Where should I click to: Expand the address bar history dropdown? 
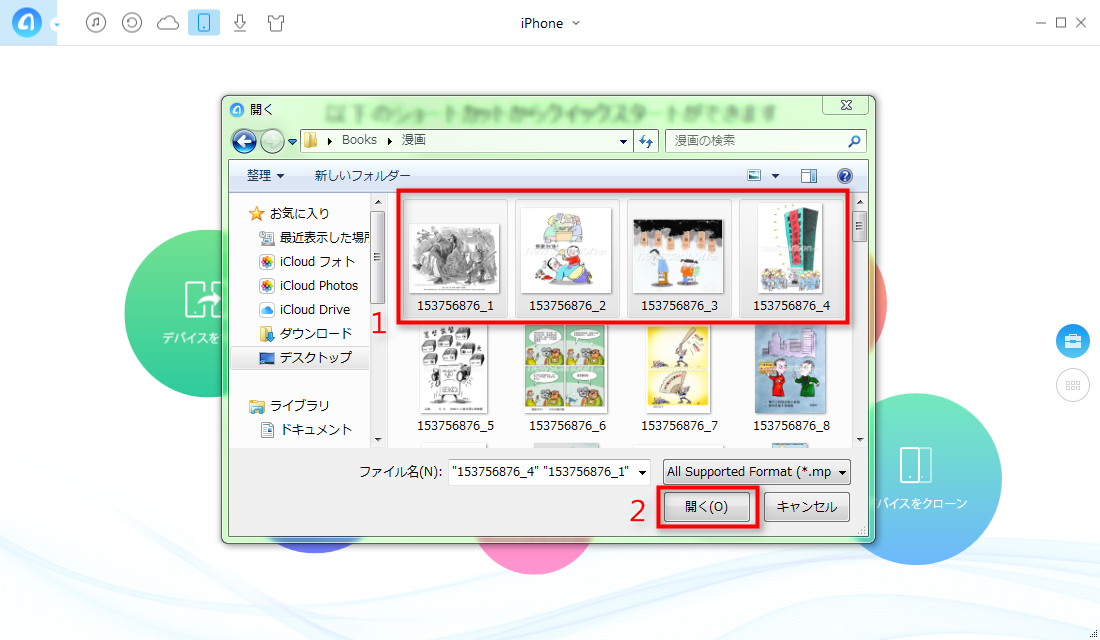tap(623, 141)
